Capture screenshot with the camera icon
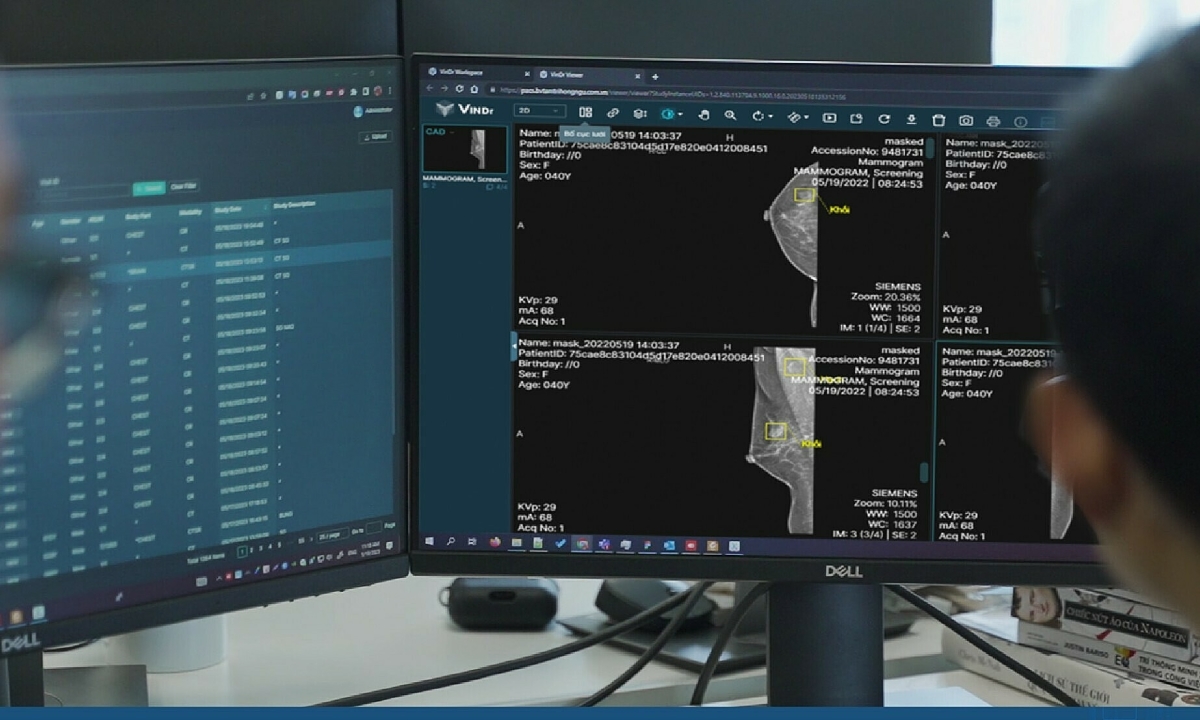The width and height of the screenshot is (1200, 720). point(966,120)
